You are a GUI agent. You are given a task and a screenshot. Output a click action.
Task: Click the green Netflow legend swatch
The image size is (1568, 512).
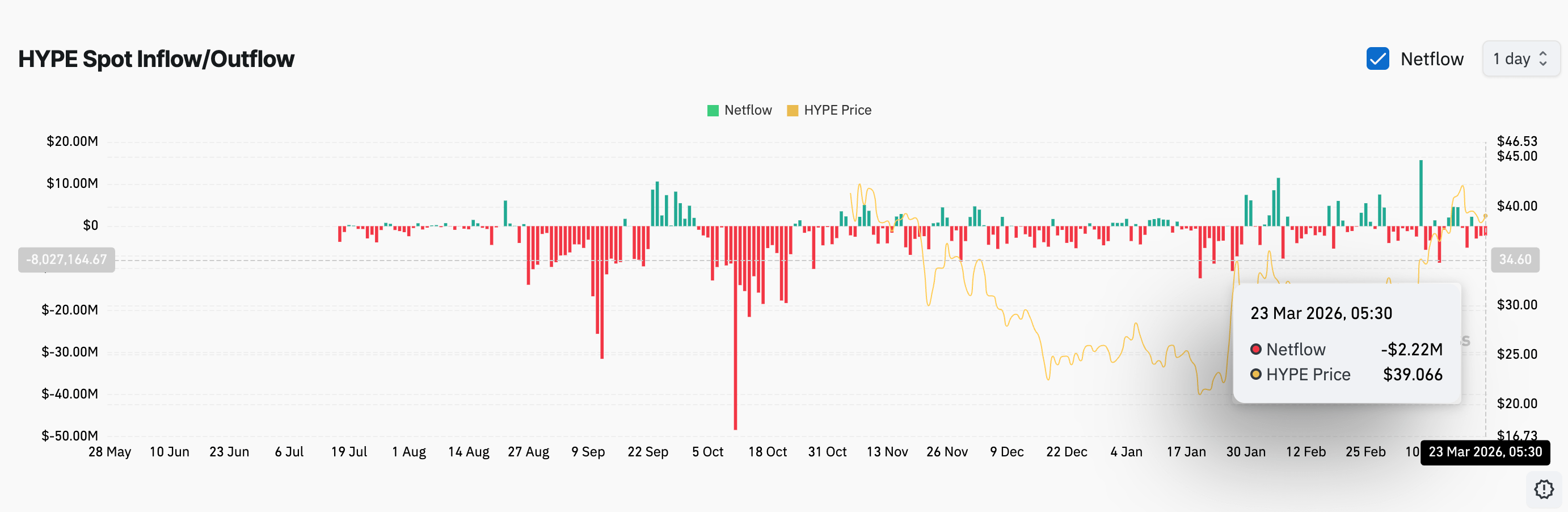(x=713, y=111)
